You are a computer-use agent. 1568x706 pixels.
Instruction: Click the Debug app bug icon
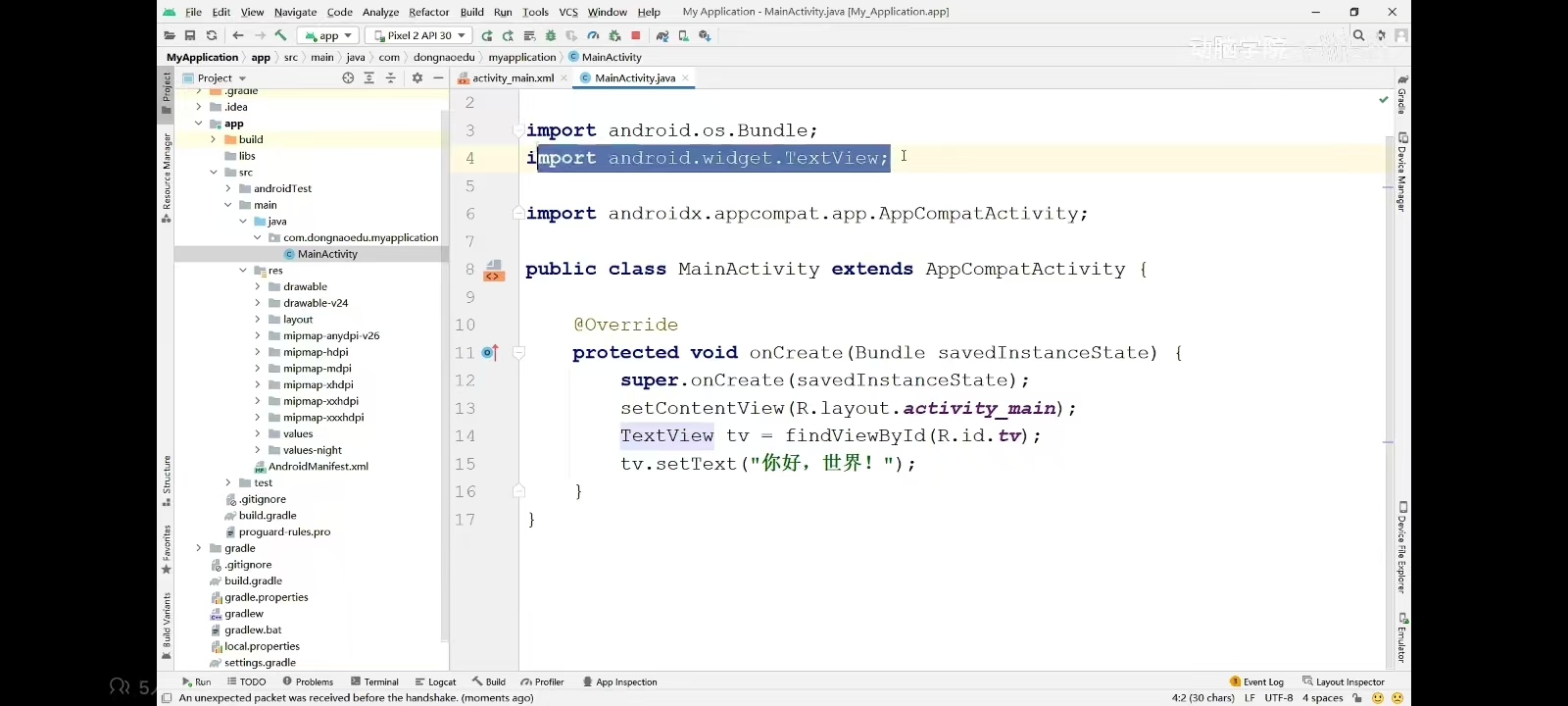coord(551,35)
